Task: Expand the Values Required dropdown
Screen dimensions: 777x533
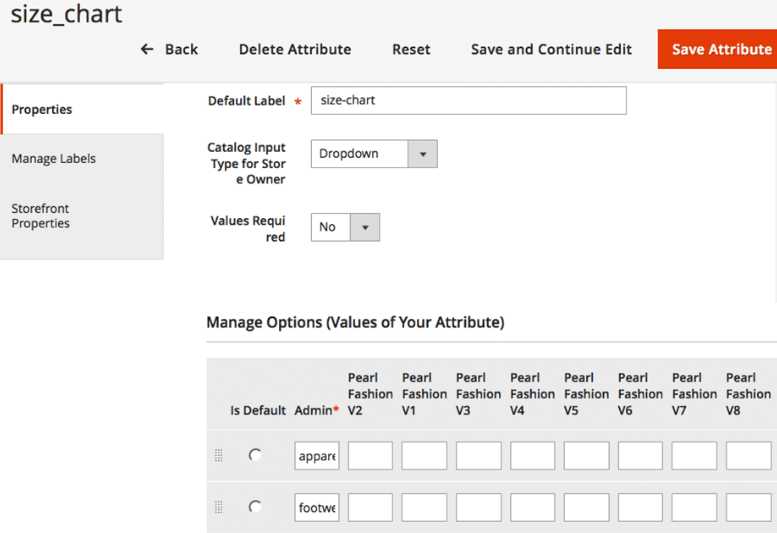Action: point(345,227)
